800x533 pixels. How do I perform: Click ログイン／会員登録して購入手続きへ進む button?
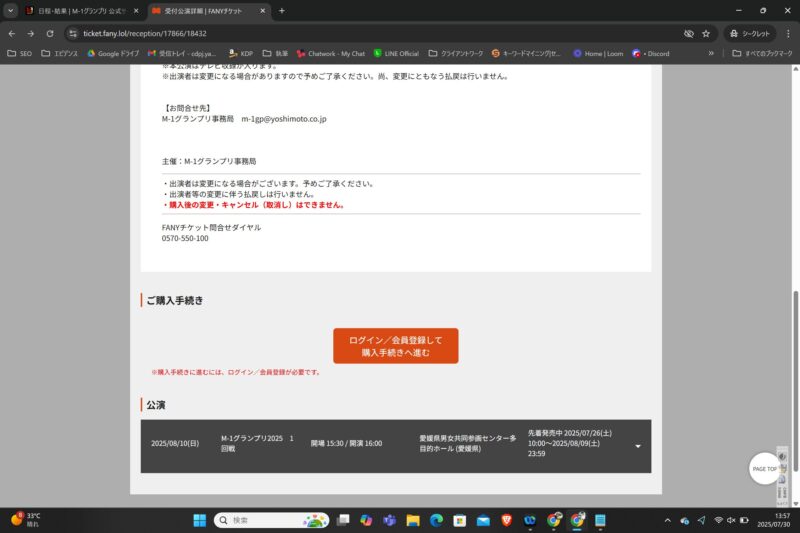(x=395, y=346)
